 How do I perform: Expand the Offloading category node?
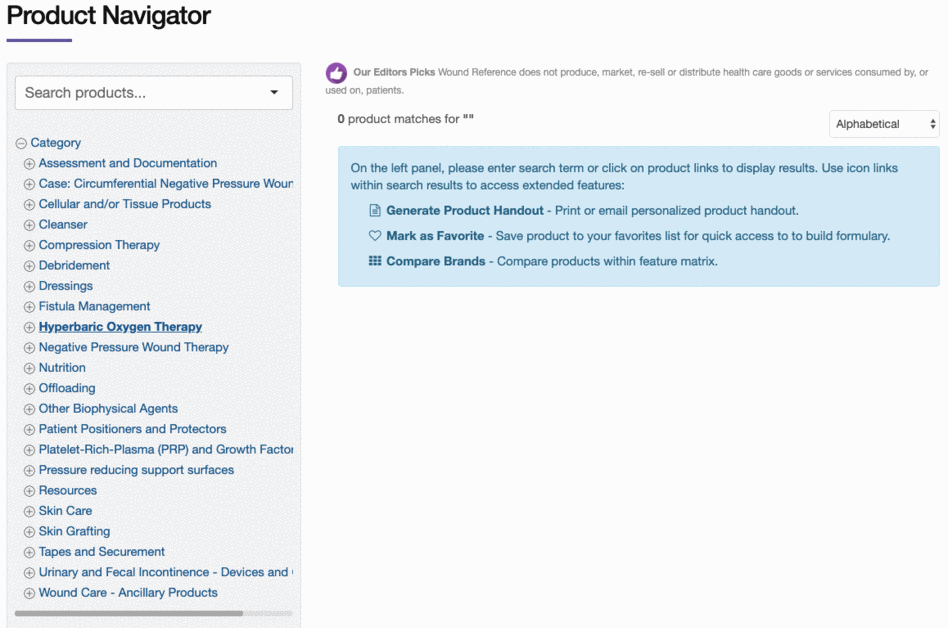pyautogui.click(x=29, y=389)
